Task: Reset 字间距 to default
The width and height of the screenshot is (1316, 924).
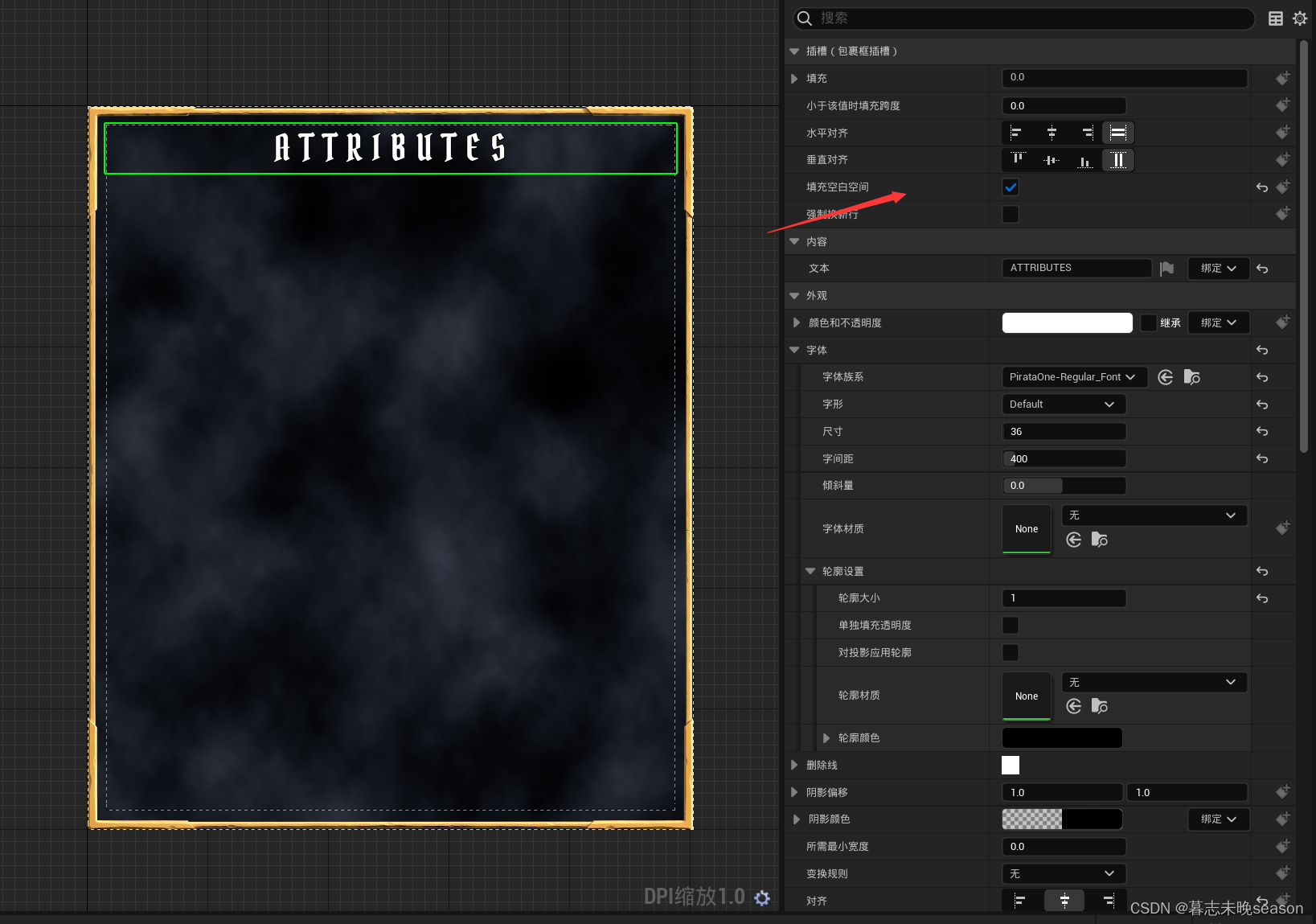Action: click(1262, 458)
